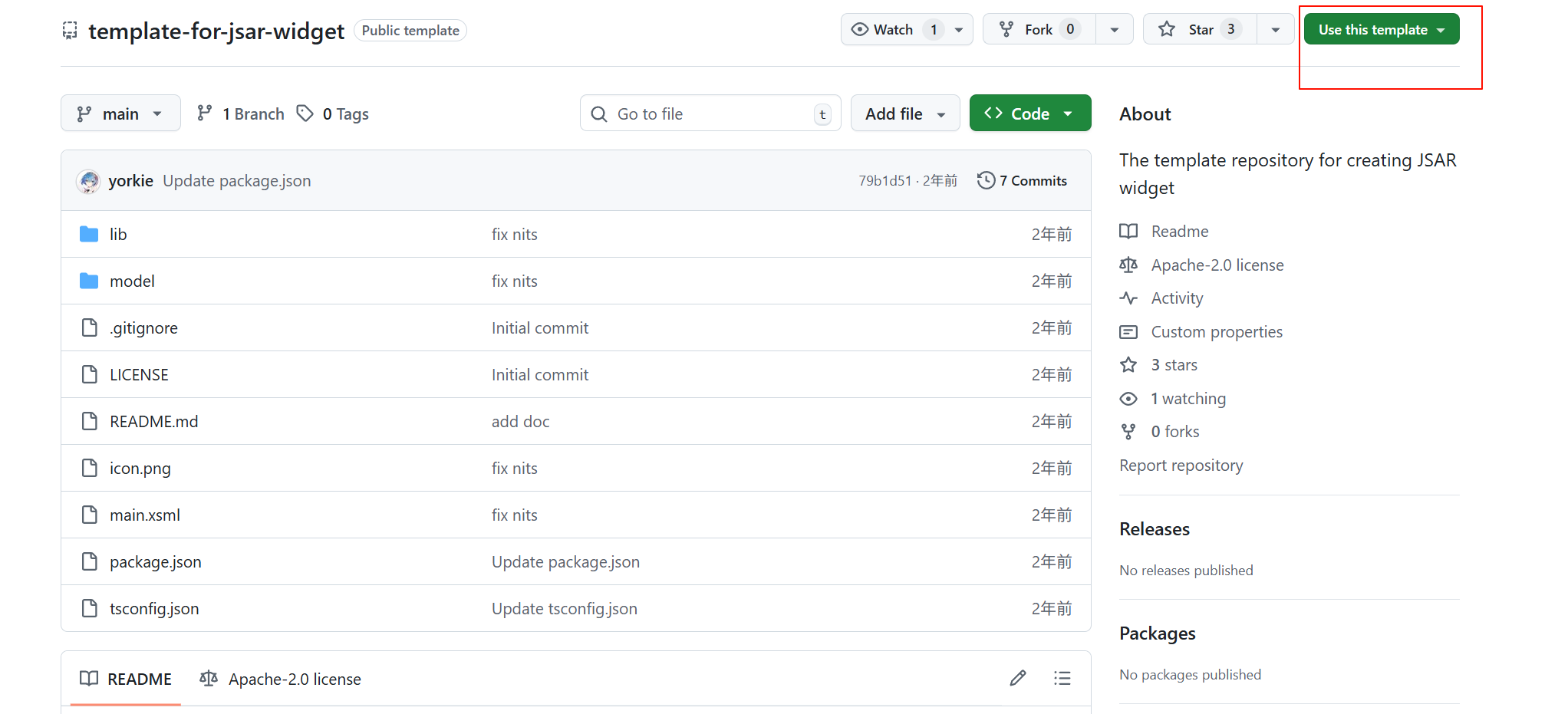Switch to the Apache-2.0 license tab
This screenshot has height=714, width=1568.
click(x=280, y=679)
